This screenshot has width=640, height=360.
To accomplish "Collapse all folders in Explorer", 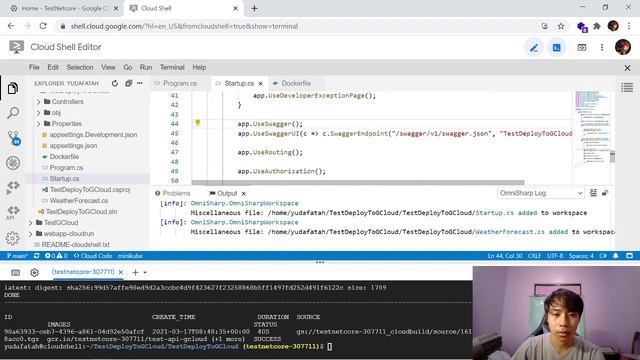I will (129, 83).
